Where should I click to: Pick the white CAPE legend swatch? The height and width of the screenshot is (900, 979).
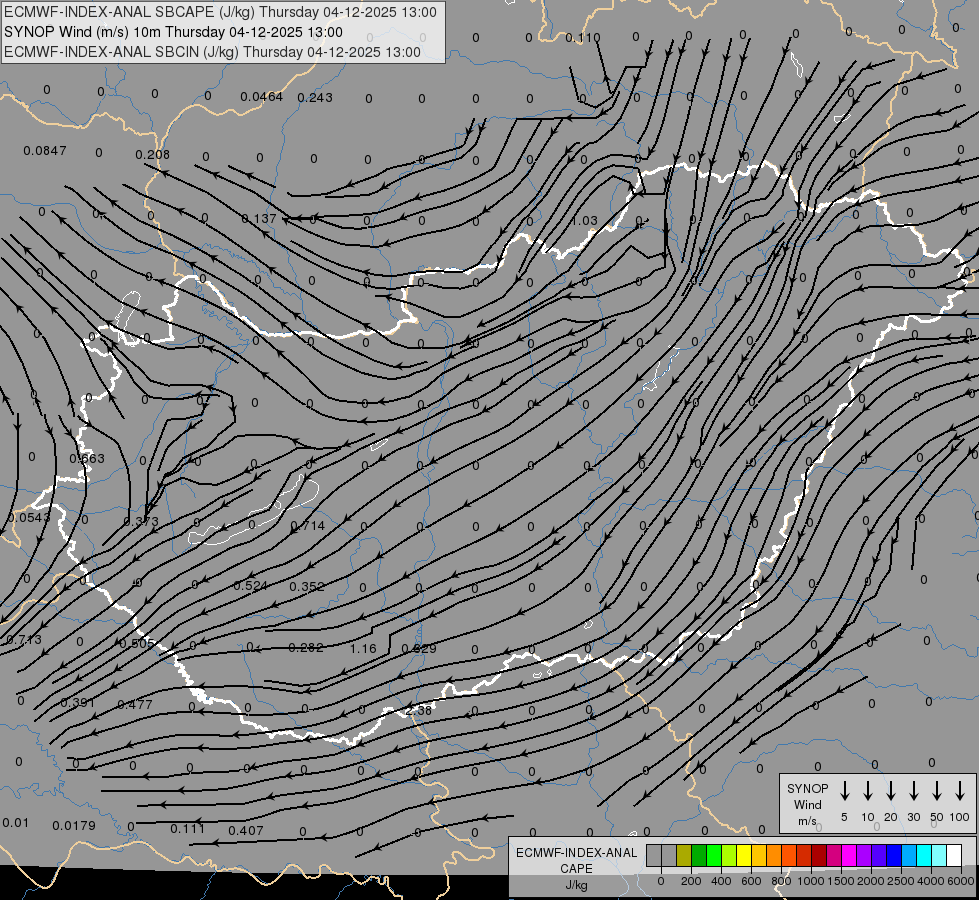955,855
